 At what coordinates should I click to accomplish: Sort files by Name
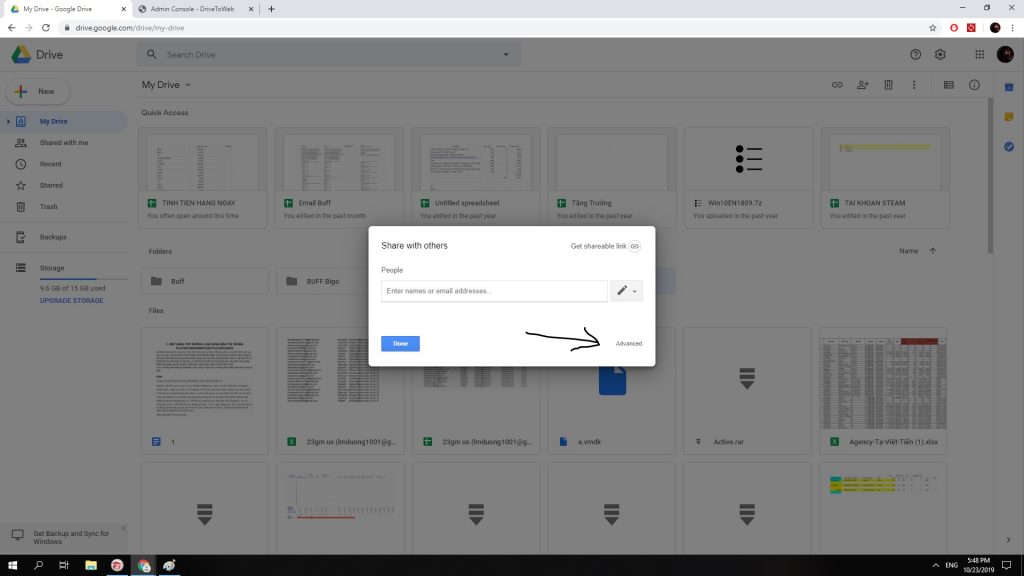[x=908, y=251]
